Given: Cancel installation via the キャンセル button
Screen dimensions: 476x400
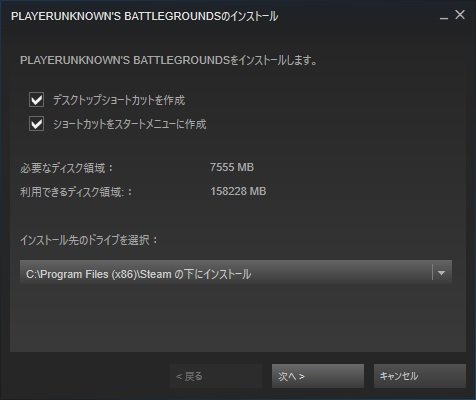Looking at the screenshot, I should click(x=420, y=376).
